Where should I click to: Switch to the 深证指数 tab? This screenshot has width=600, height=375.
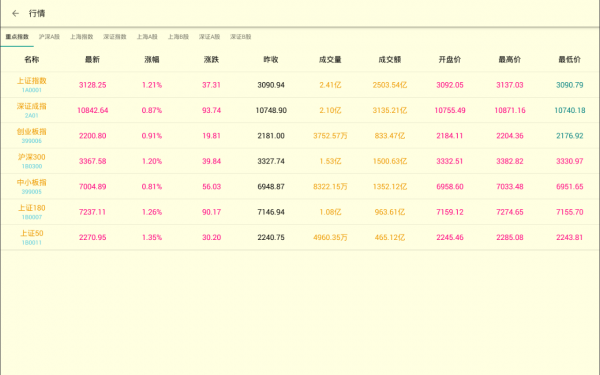click(115, 37)
